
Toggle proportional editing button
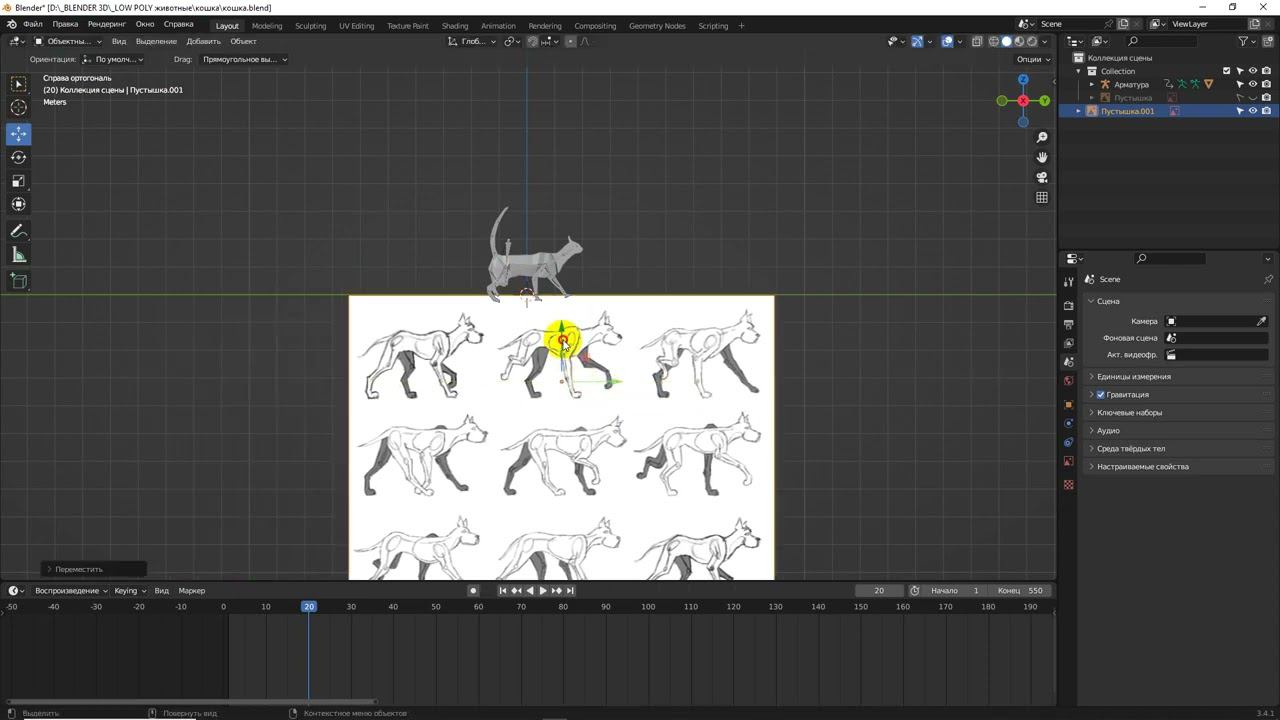(570, 41)
